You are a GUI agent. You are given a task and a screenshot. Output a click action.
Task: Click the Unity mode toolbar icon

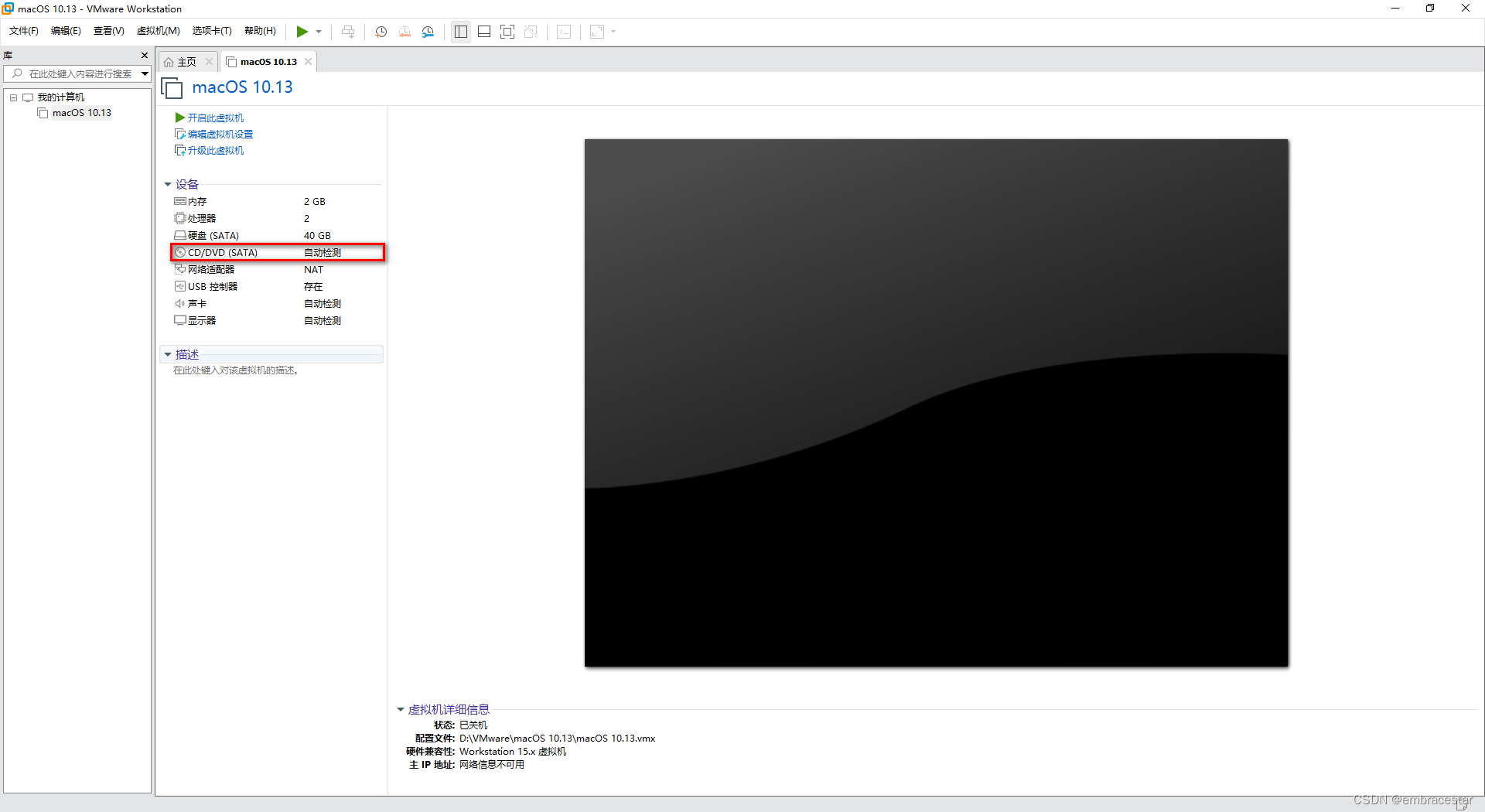(531, 32)
